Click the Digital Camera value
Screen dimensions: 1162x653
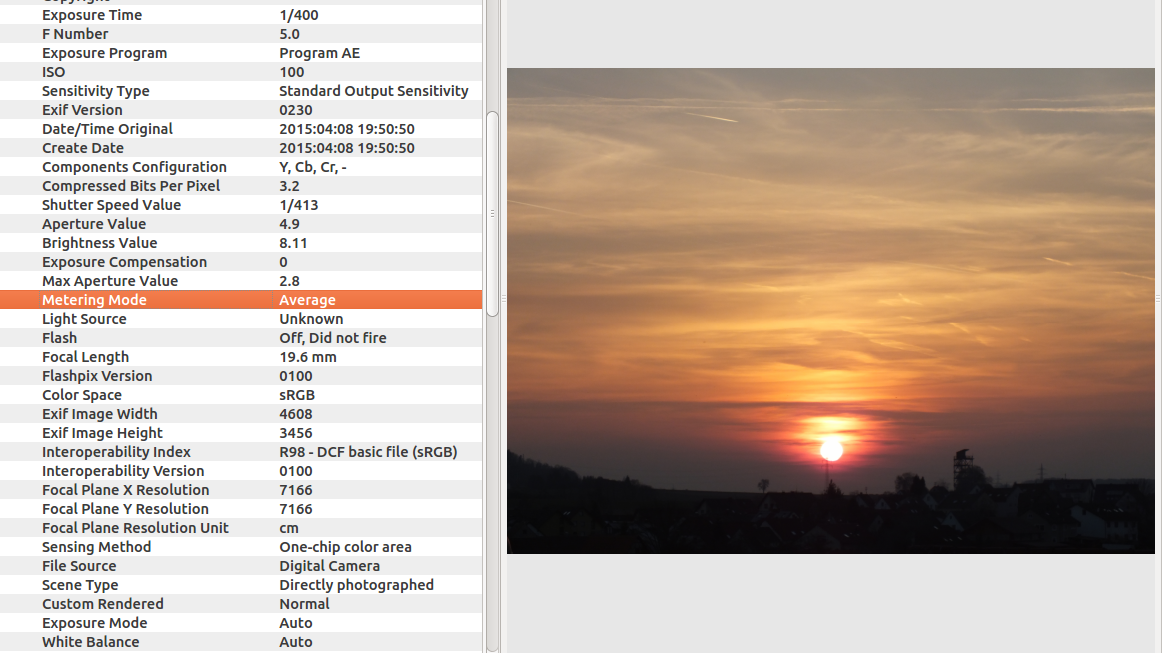330,566
